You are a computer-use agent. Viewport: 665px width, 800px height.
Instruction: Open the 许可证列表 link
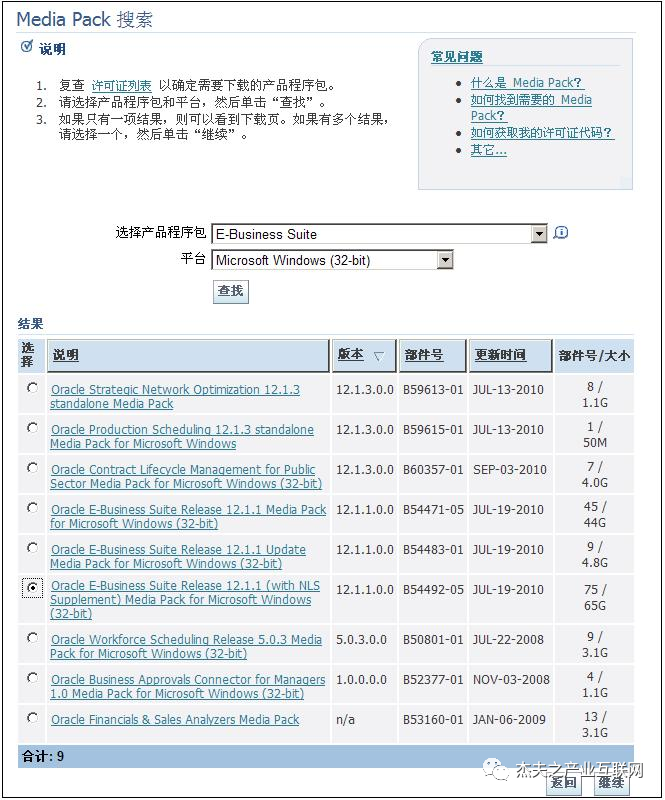(121, 86)
